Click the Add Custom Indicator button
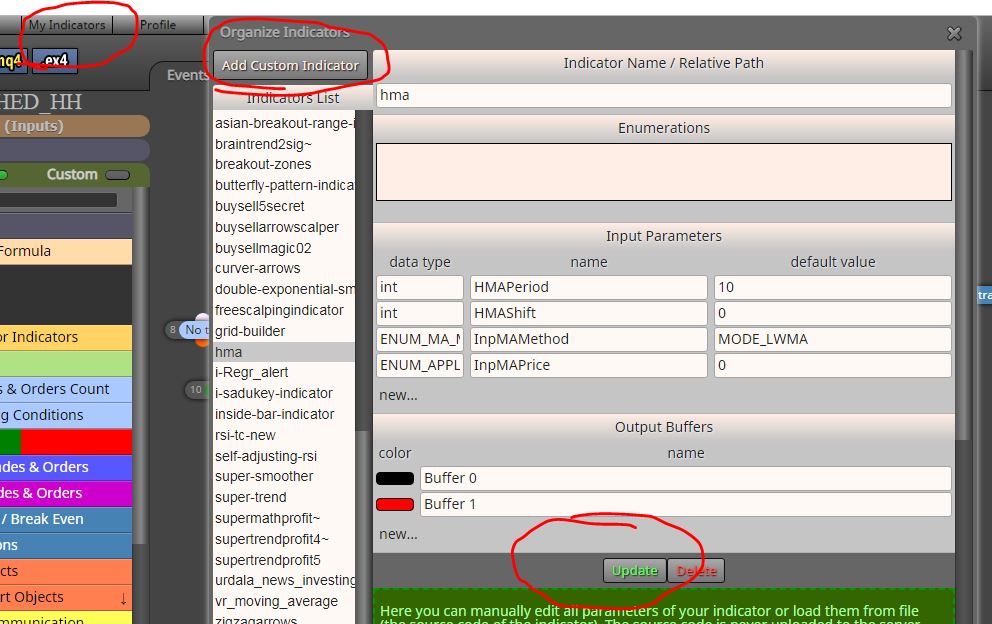This screenshot has width=992, height=624. tap(290, 65)
